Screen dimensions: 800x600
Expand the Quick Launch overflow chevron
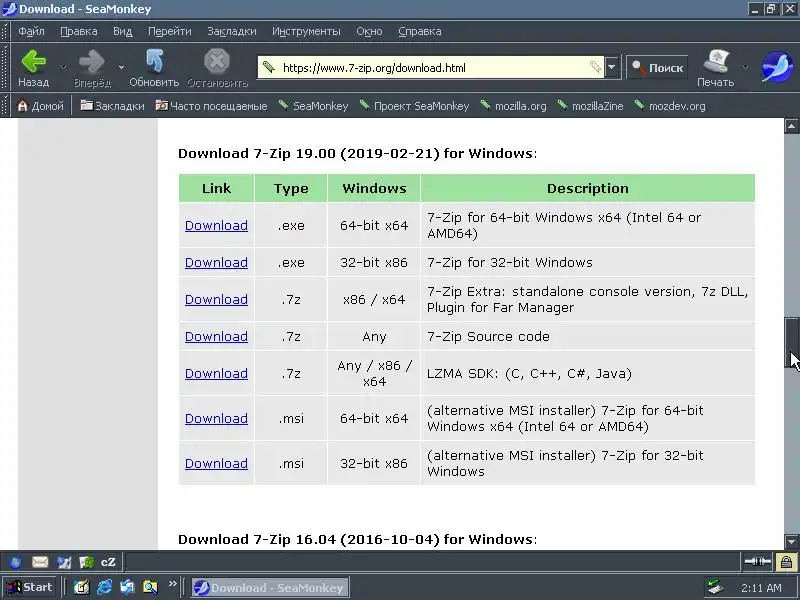click(172, 584)
